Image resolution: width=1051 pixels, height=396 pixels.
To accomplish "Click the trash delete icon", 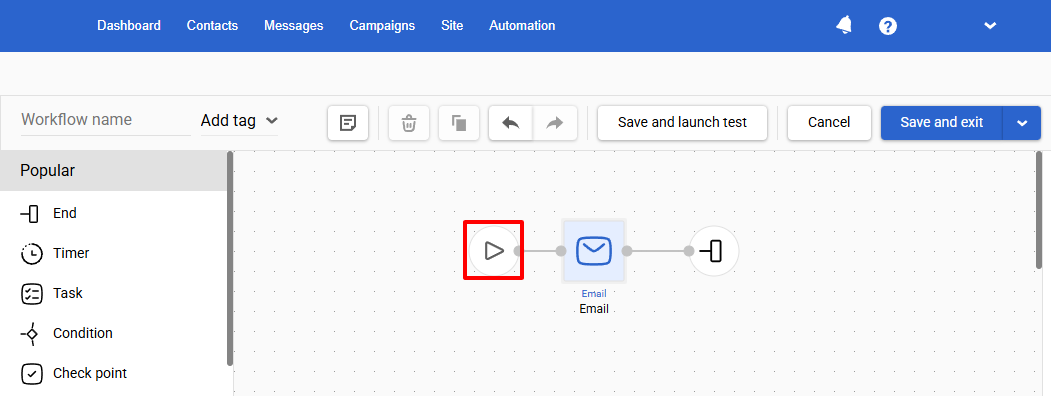I will (x=409, y=123).
